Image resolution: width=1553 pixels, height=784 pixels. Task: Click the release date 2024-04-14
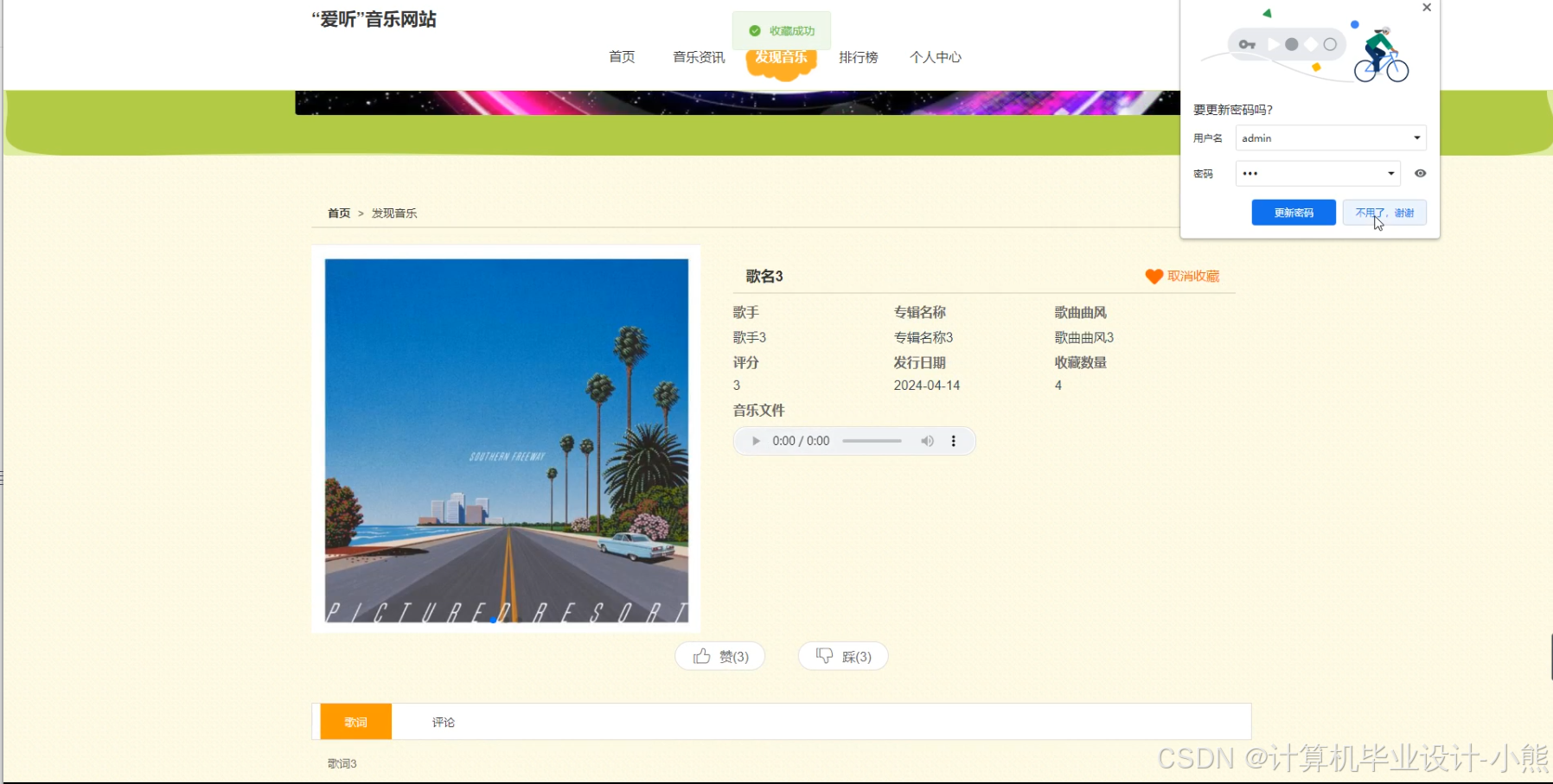927,386
